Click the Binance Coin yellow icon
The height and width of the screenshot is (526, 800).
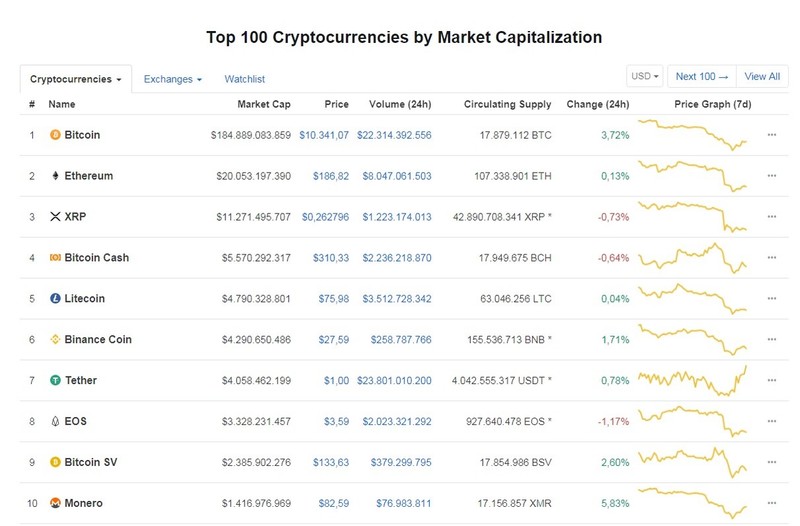coord(55,339)
